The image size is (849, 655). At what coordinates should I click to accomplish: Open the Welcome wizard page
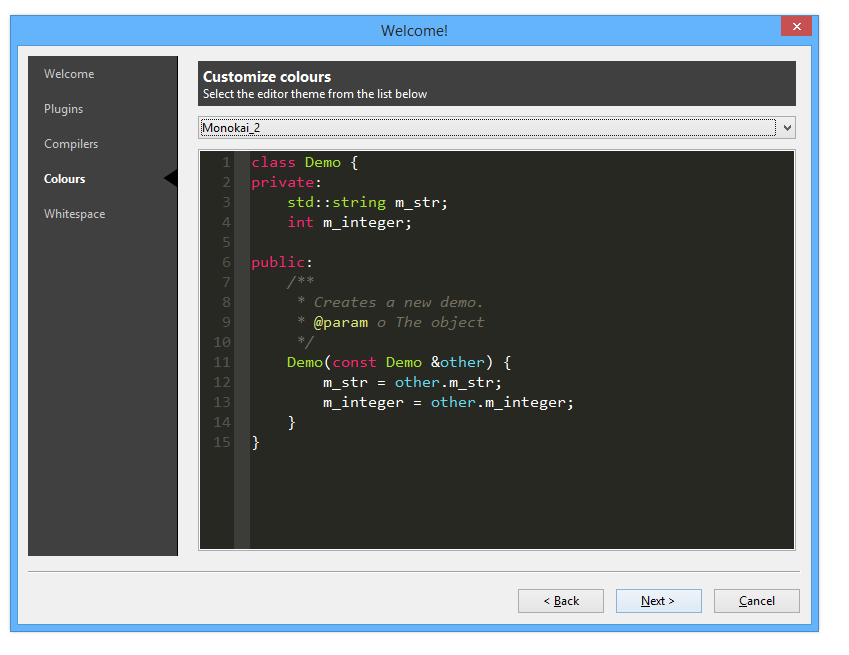coord(69,74)
